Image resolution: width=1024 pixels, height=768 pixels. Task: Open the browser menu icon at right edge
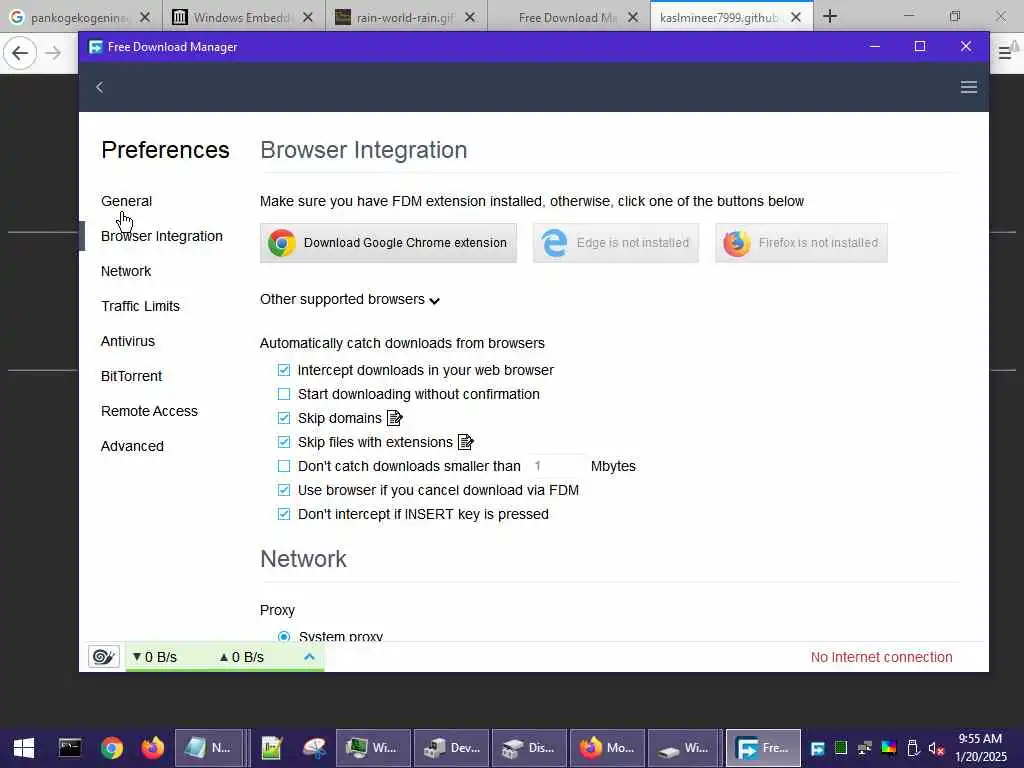click(x=1006, y=52)
